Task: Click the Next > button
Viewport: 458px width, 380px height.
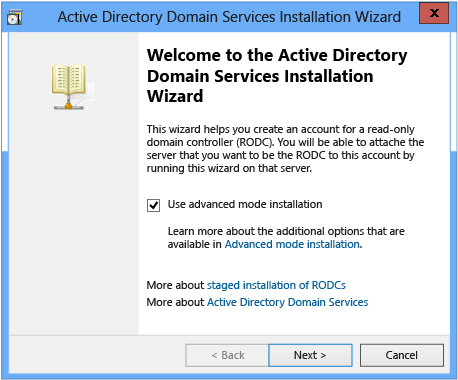Action: tap(310, 355)
